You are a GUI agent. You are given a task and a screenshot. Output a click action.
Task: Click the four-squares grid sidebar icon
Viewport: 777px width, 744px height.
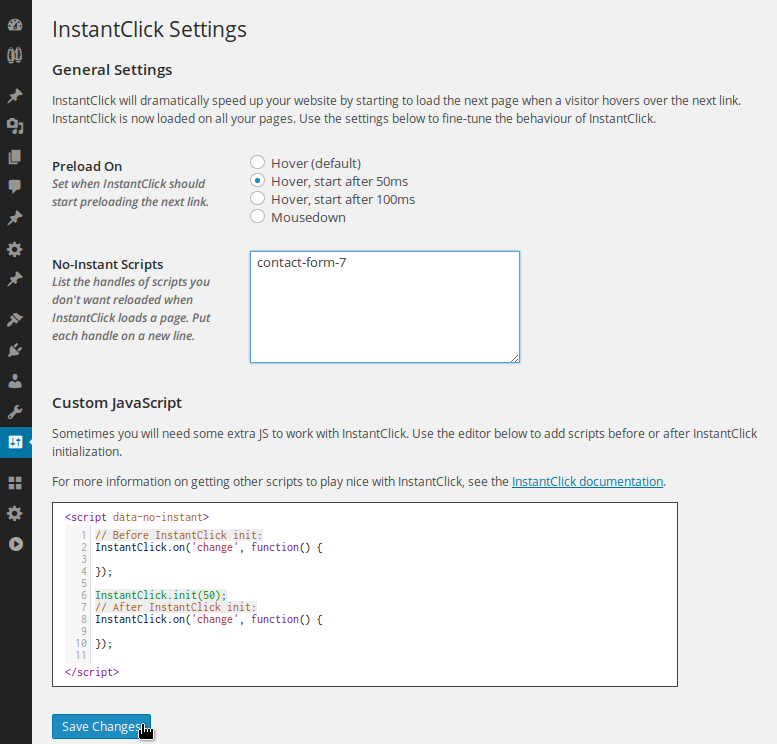[15, 483]
